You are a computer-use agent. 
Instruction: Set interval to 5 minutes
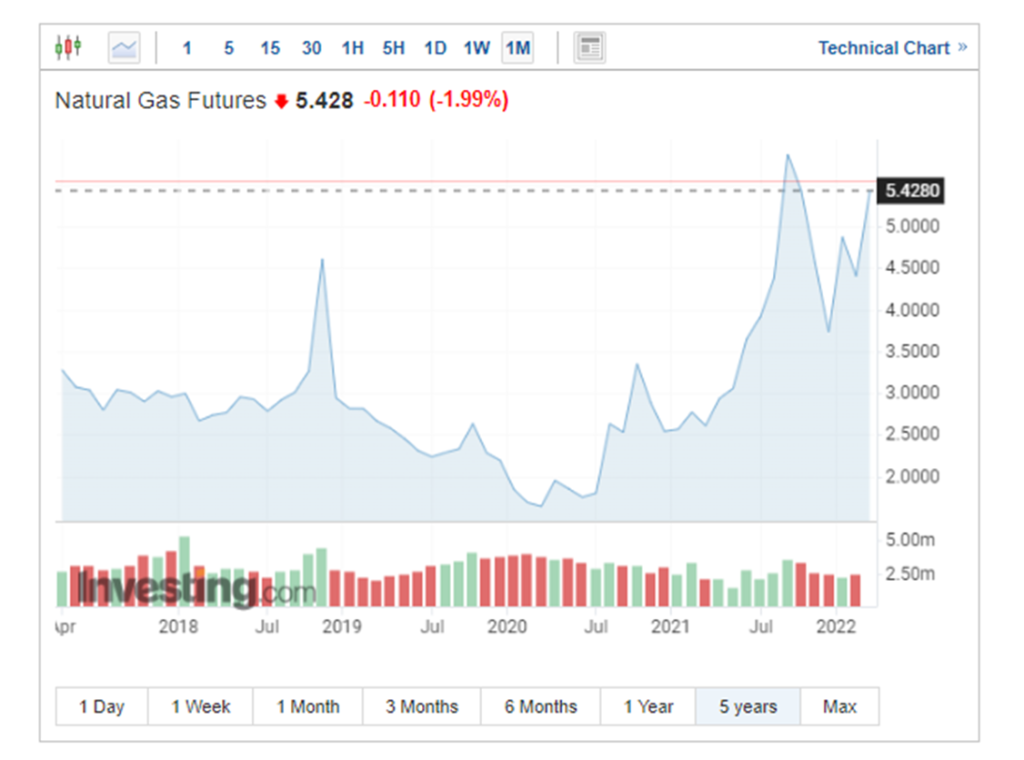(x=228, y=48)
